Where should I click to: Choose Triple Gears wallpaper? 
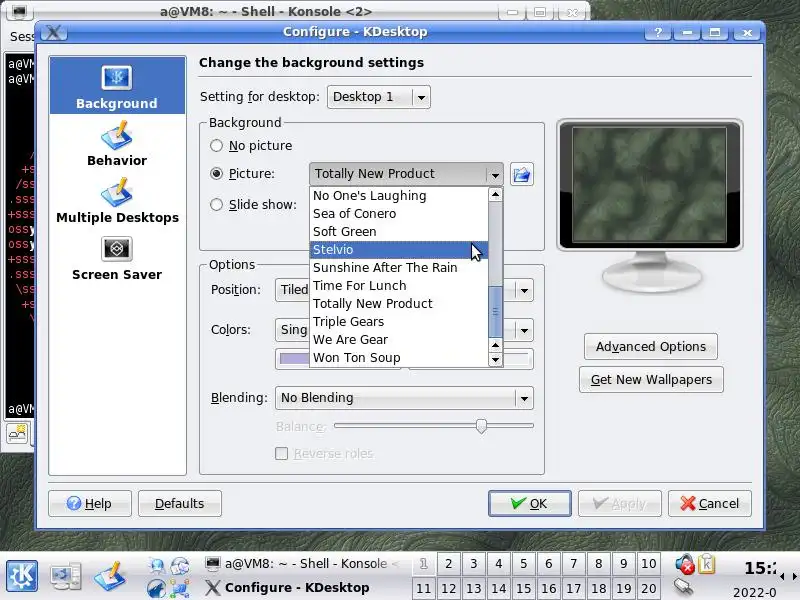[399, 322]
